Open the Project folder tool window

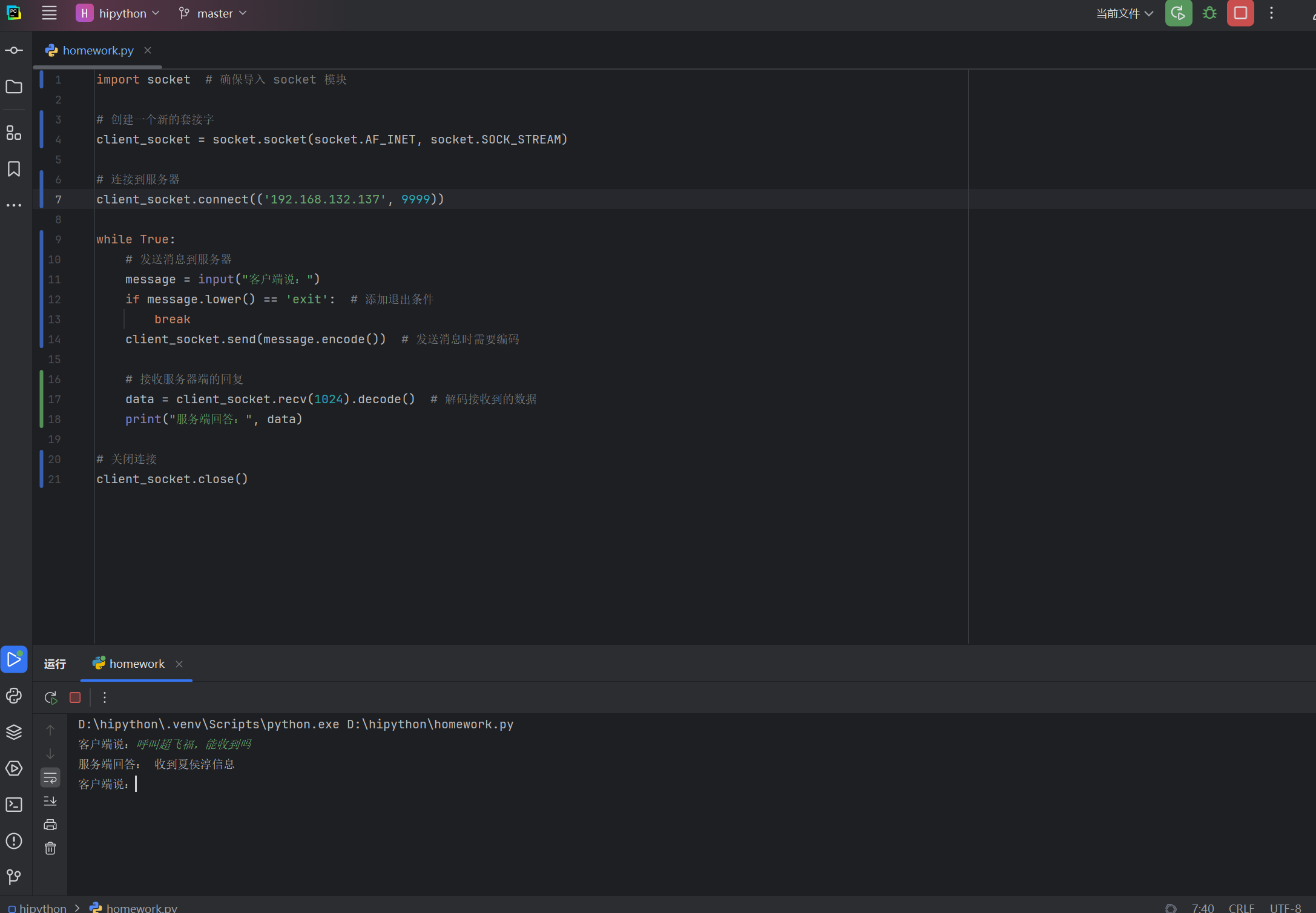[x=14, y=87]
